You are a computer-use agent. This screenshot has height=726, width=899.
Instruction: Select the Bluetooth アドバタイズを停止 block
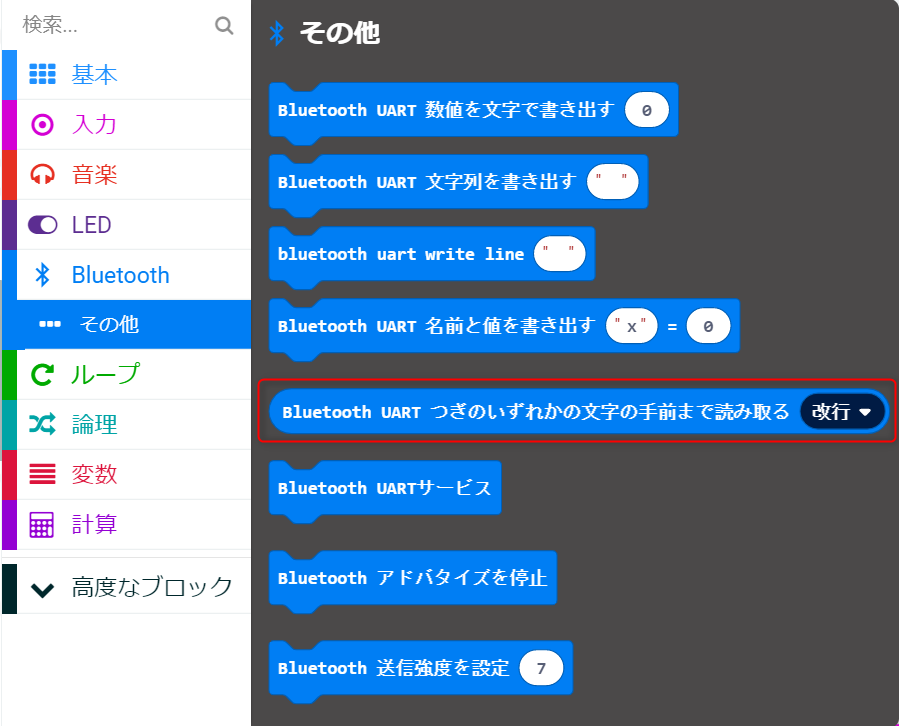413,578
